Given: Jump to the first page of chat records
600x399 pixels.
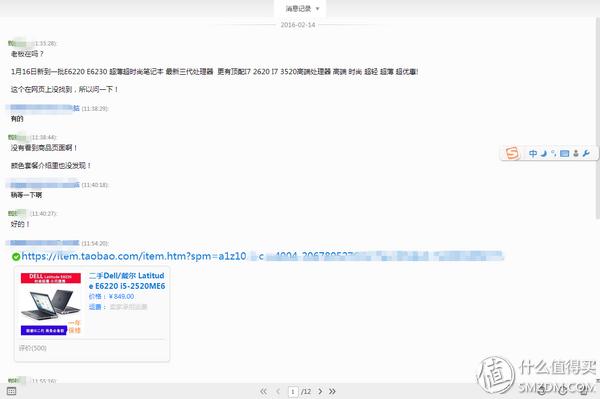Looking at the screenshot, I should click(263, 391).
